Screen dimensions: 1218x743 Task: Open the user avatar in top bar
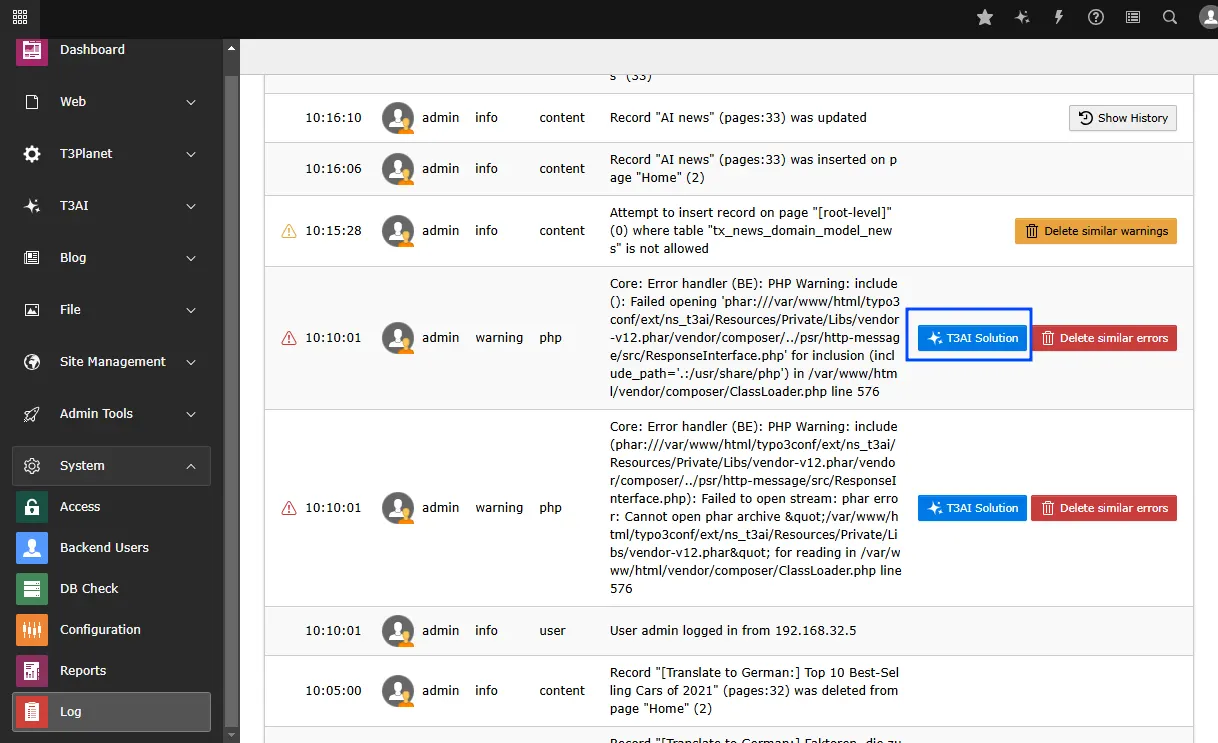[1207, 17]
